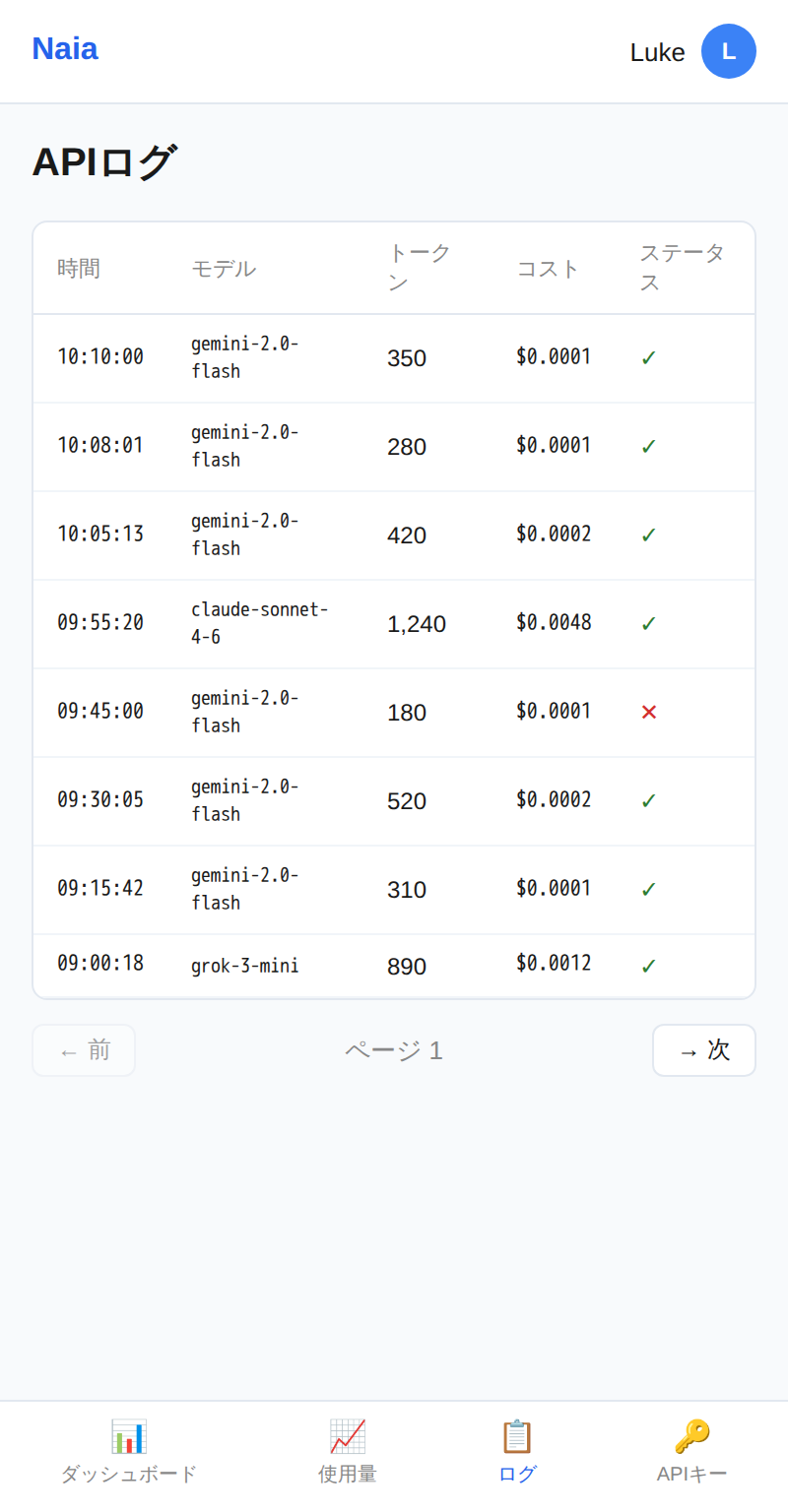
Task: Click the Luke username text
Action: [x=657, y=52]
